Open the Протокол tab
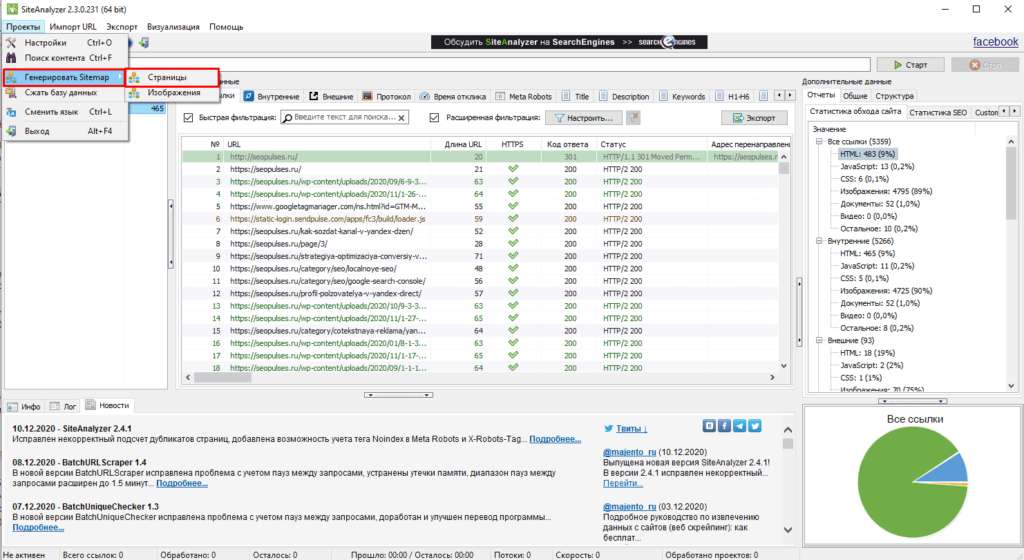The image size is (1024, 560). pyautogui.click(x=387, y=96)
